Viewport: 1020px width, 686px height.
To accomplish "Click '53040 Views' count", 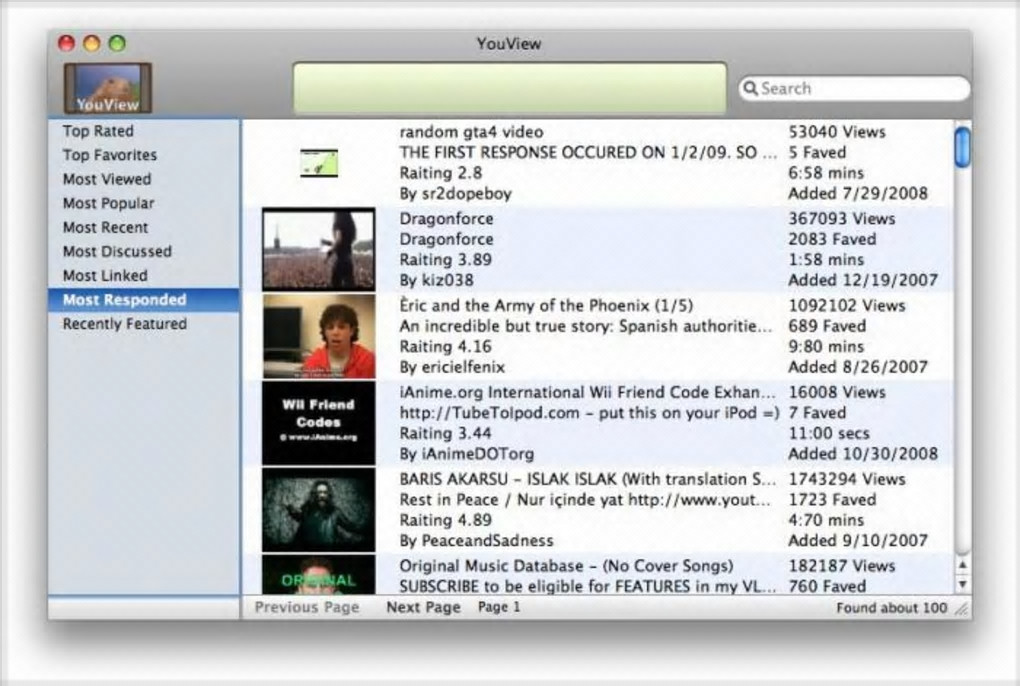I will point(837,132).
